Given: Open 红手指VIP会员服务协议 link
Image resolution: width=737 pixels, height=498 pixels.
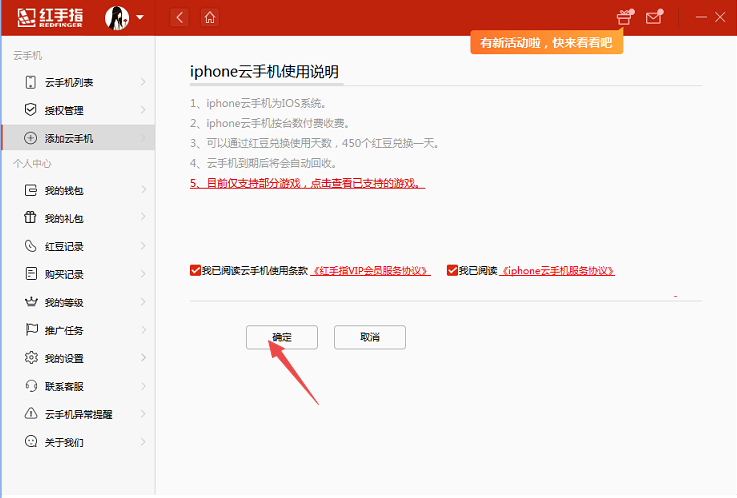Looking at the screenshot, I should [370, 271].
